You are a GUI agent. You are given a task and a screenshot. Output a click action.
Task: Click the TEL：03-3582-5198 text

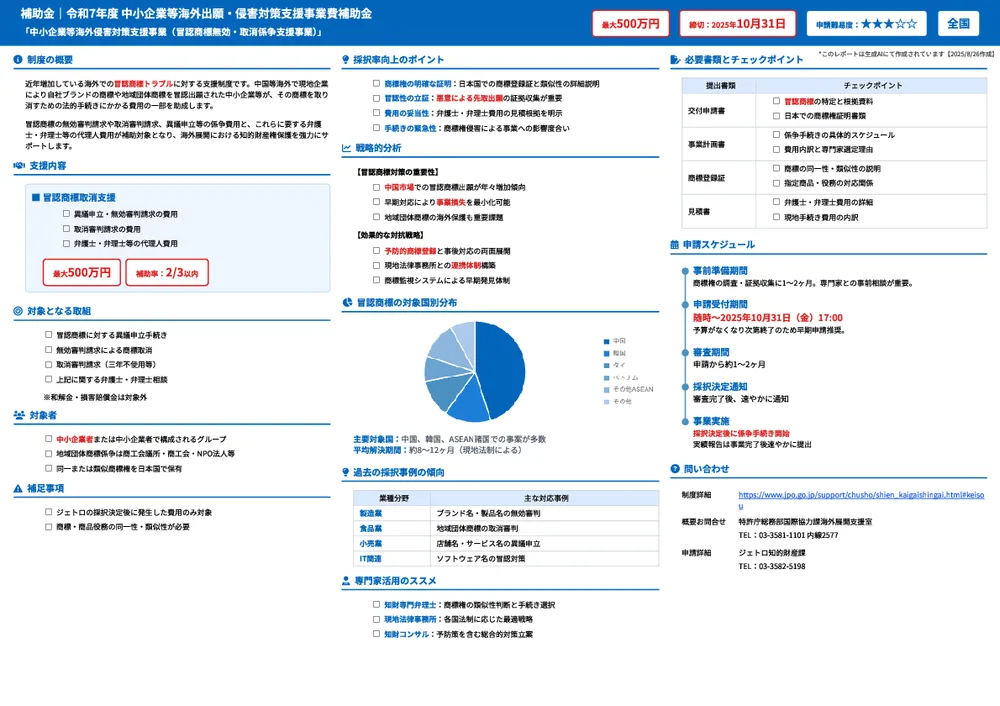click(772, 566)
